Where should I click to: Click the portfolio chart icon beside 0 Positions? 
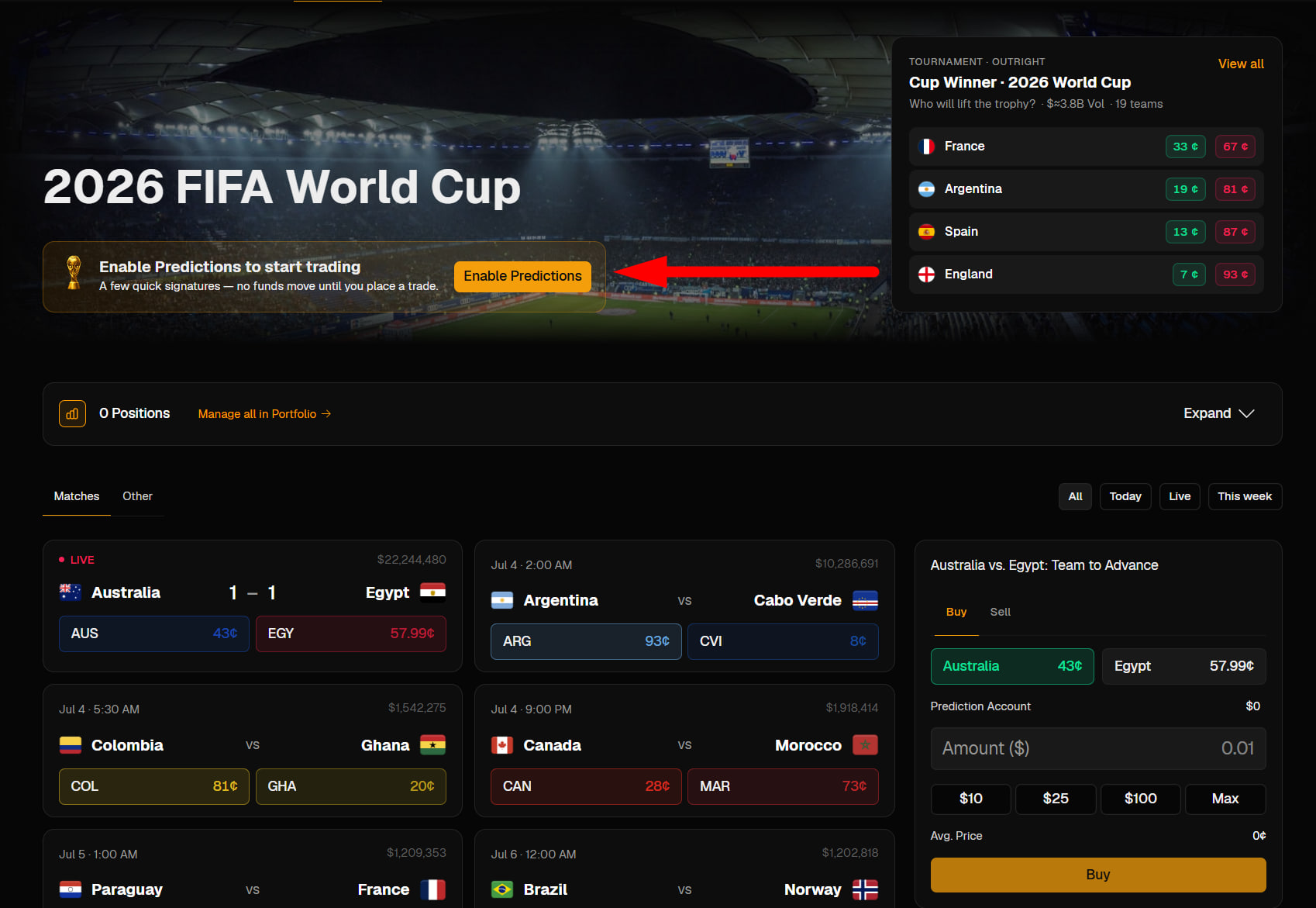coord(72,414)
